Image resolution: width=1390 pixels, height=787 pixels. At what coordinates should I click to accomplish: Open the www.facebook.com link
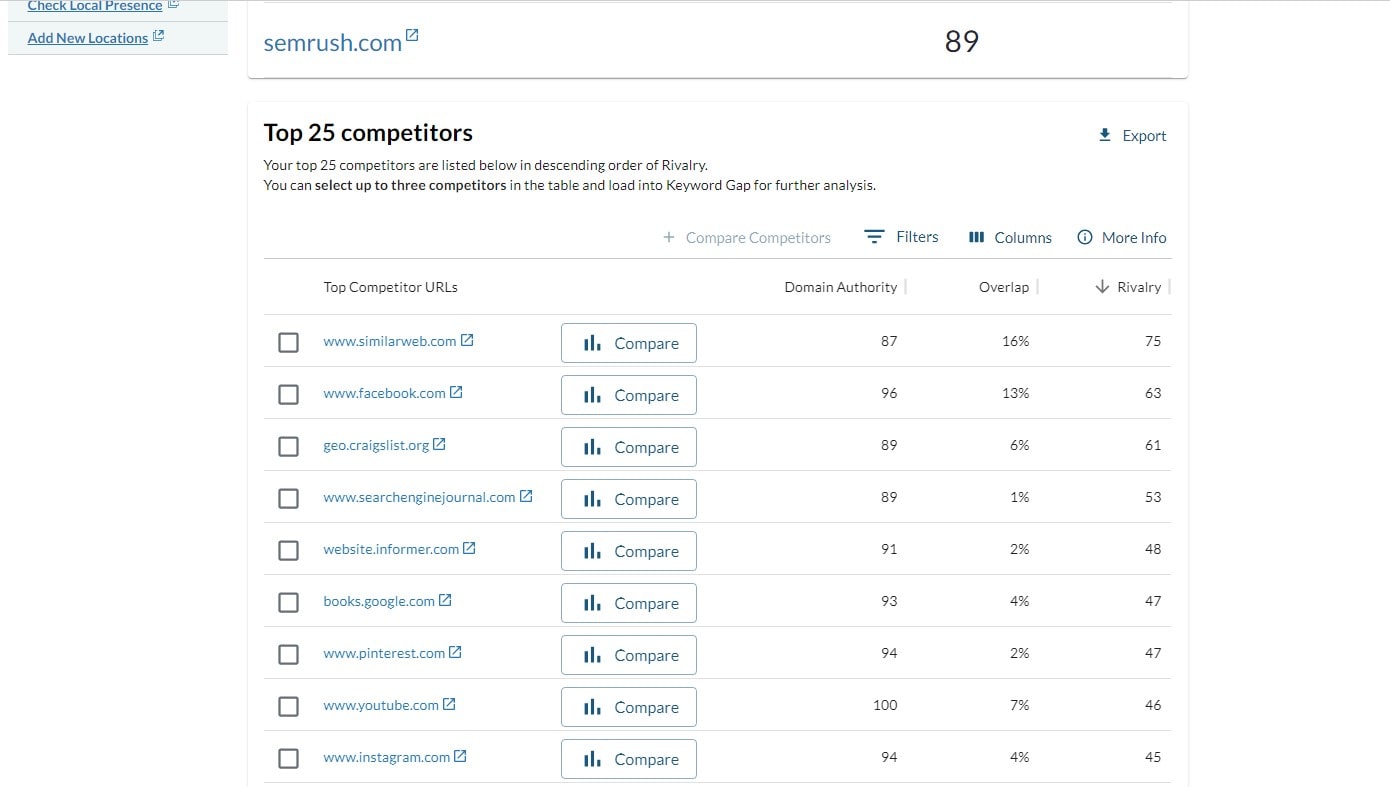click(384, 393)
